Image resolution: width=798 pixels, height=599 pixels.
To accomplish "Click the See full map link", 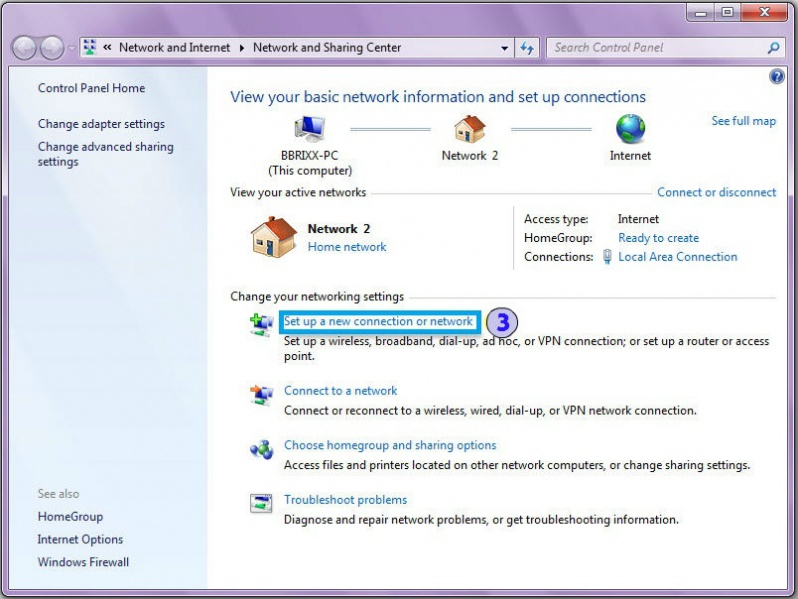I will click(743, 121).
